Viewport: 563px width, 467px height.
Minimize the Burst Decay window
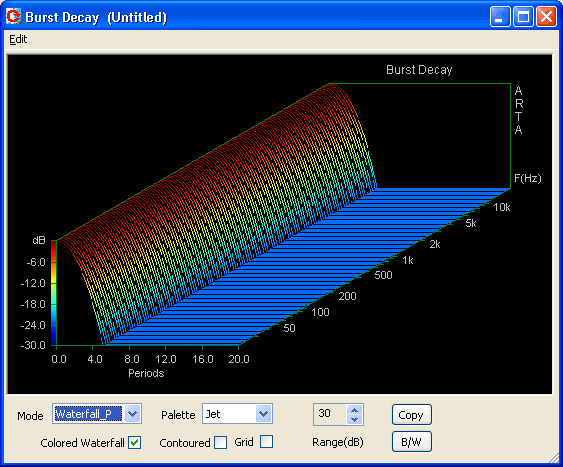(x=500, y=17)
